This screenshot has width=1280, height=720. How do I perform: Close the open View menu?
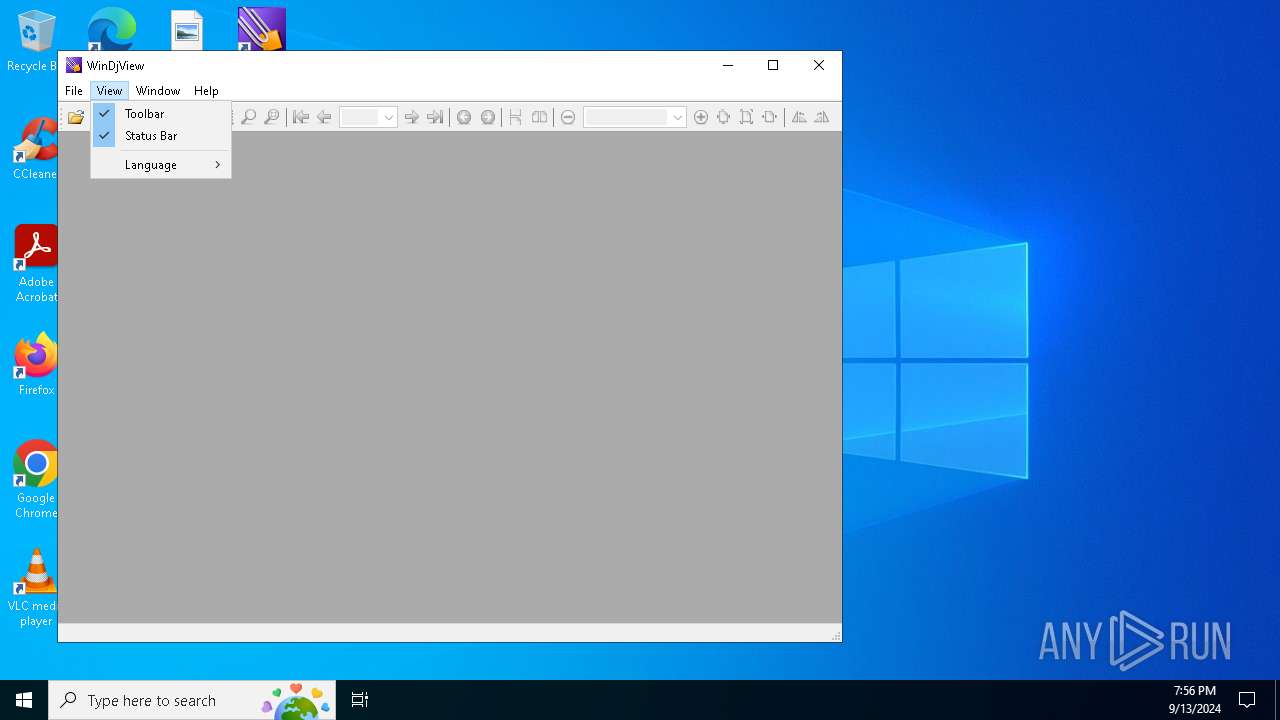click(x=109, y=91)
